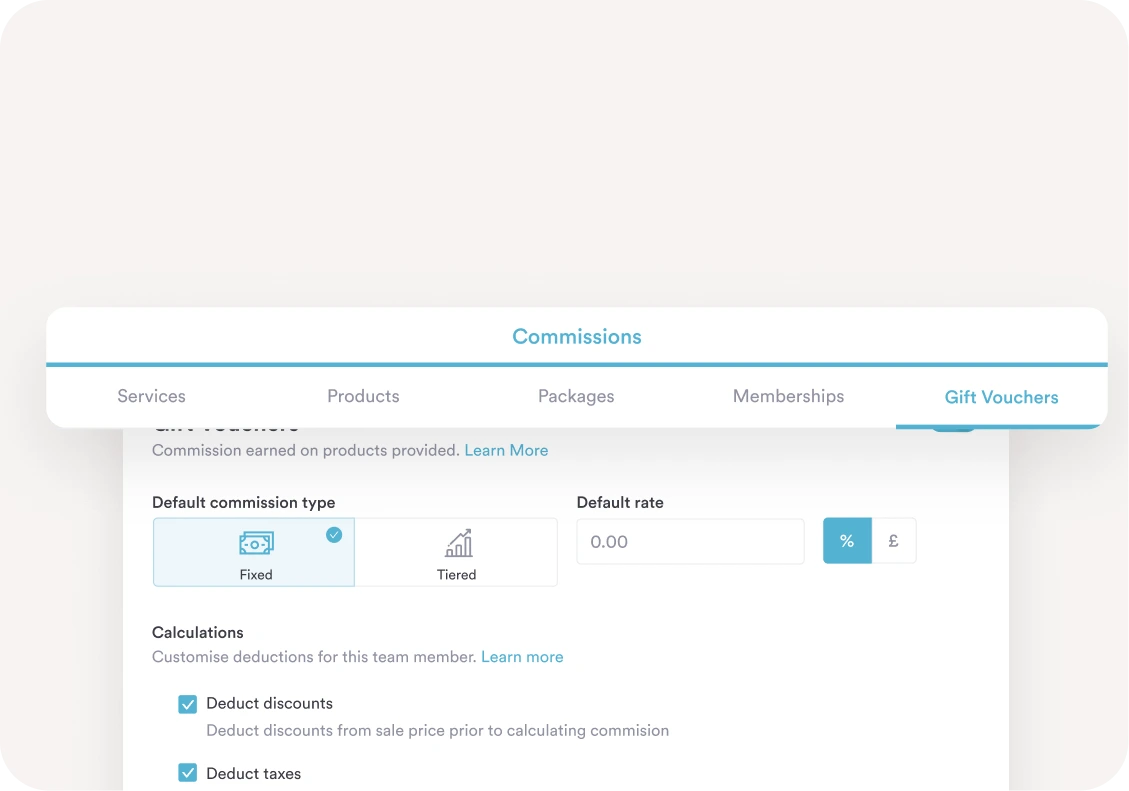1129x791 pixels.
Task: Click the Tiered label under chart icon
Action: click(456, 575)
